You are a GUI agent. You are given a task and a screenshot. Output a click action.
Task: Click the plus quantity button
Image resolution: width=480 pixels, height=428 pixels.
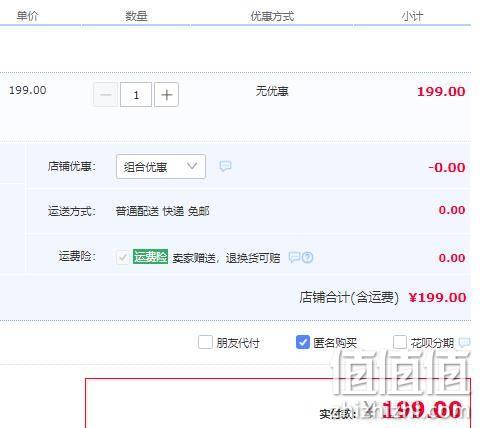tap(166, 95)
